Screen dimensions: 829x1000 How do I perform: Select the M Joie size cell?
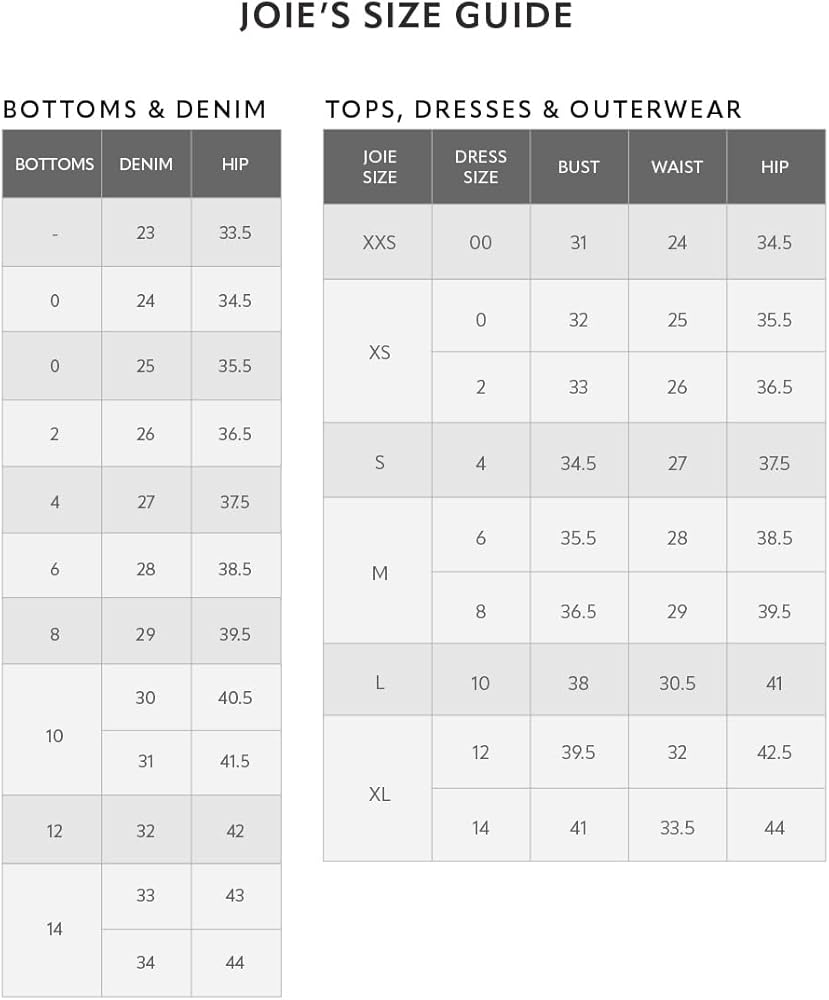pyautogui.click(x=379, y=573)
